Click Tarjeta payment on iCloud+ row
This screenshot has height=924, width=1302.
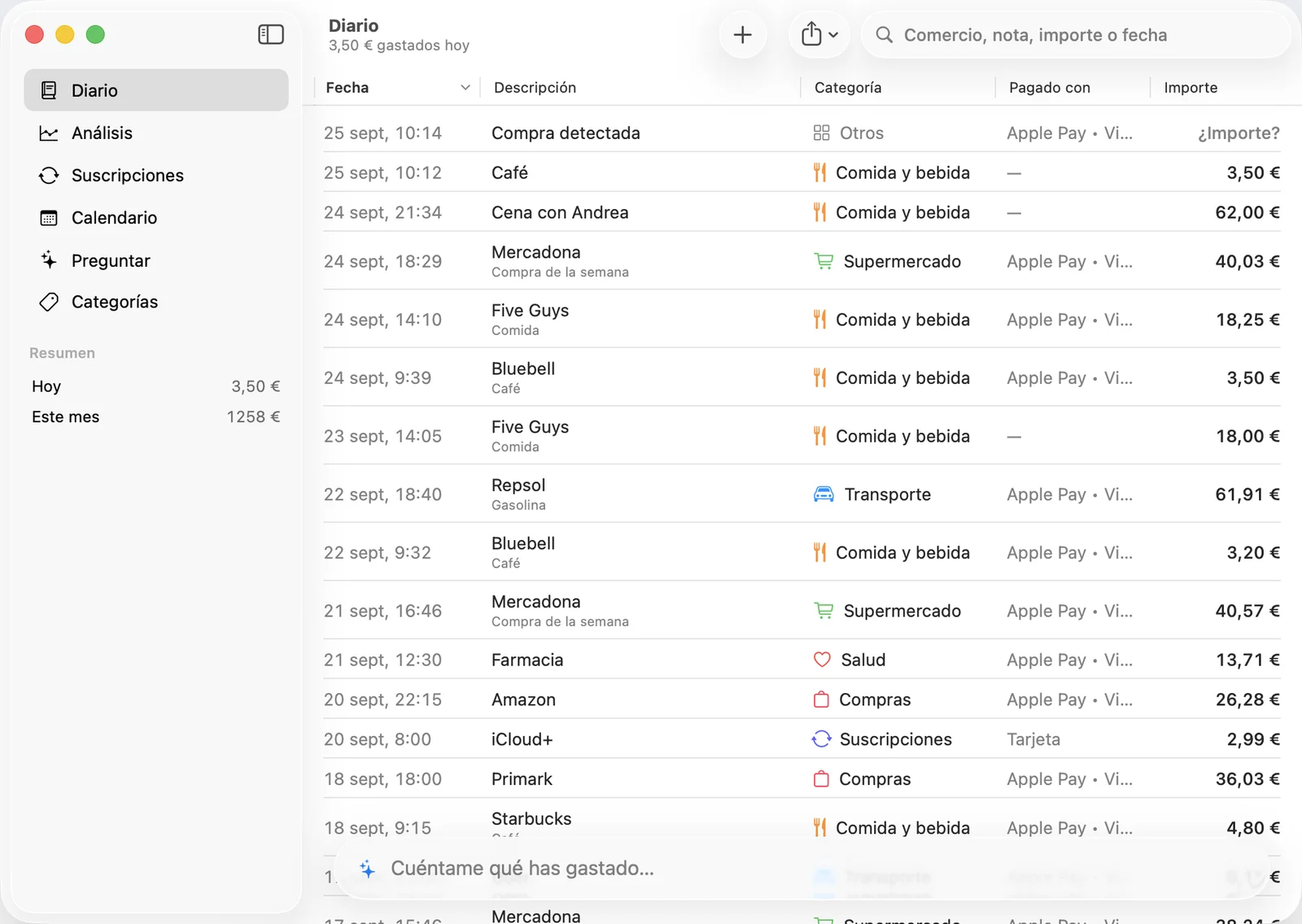1033,739
